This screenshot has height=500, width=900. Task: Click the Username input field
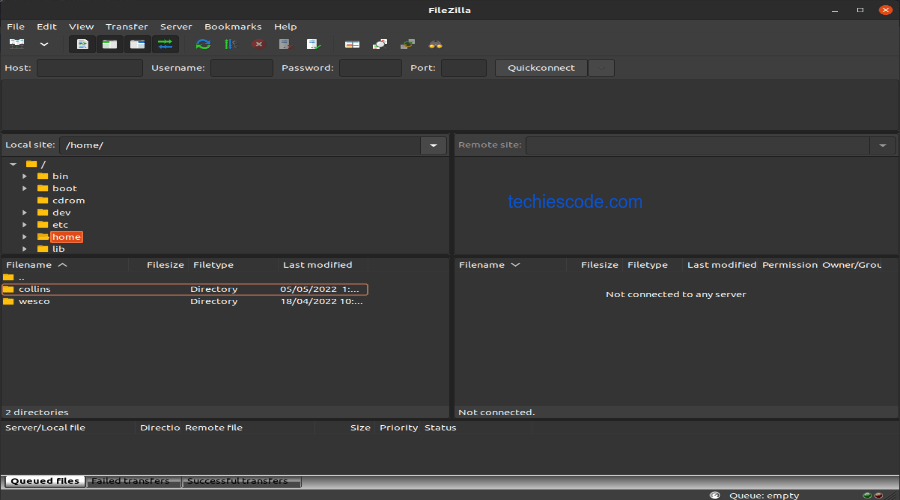(241, 68)
